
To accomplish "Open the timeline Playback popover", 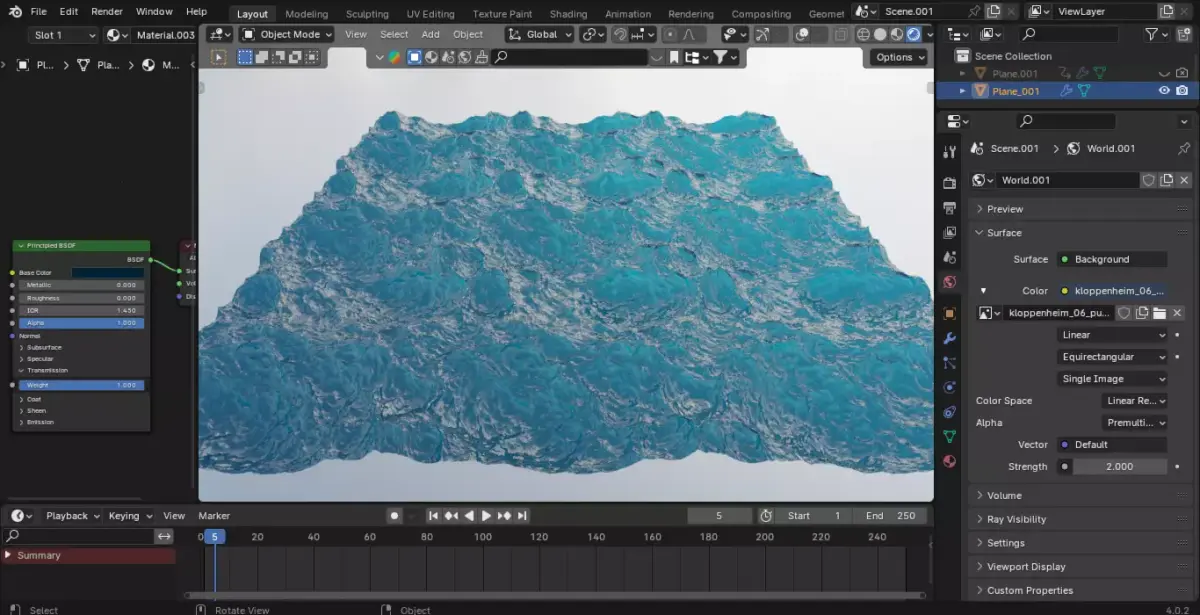I will (72, 516).
